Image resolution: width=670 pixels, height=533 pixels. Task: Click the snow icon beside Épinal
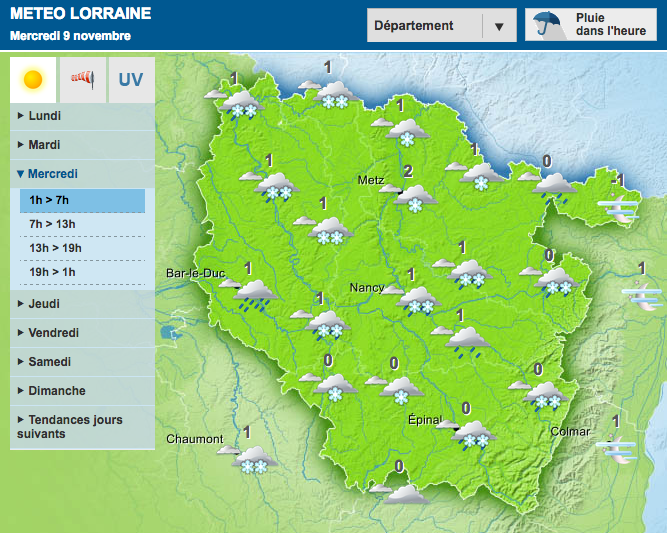pos(473,434)
